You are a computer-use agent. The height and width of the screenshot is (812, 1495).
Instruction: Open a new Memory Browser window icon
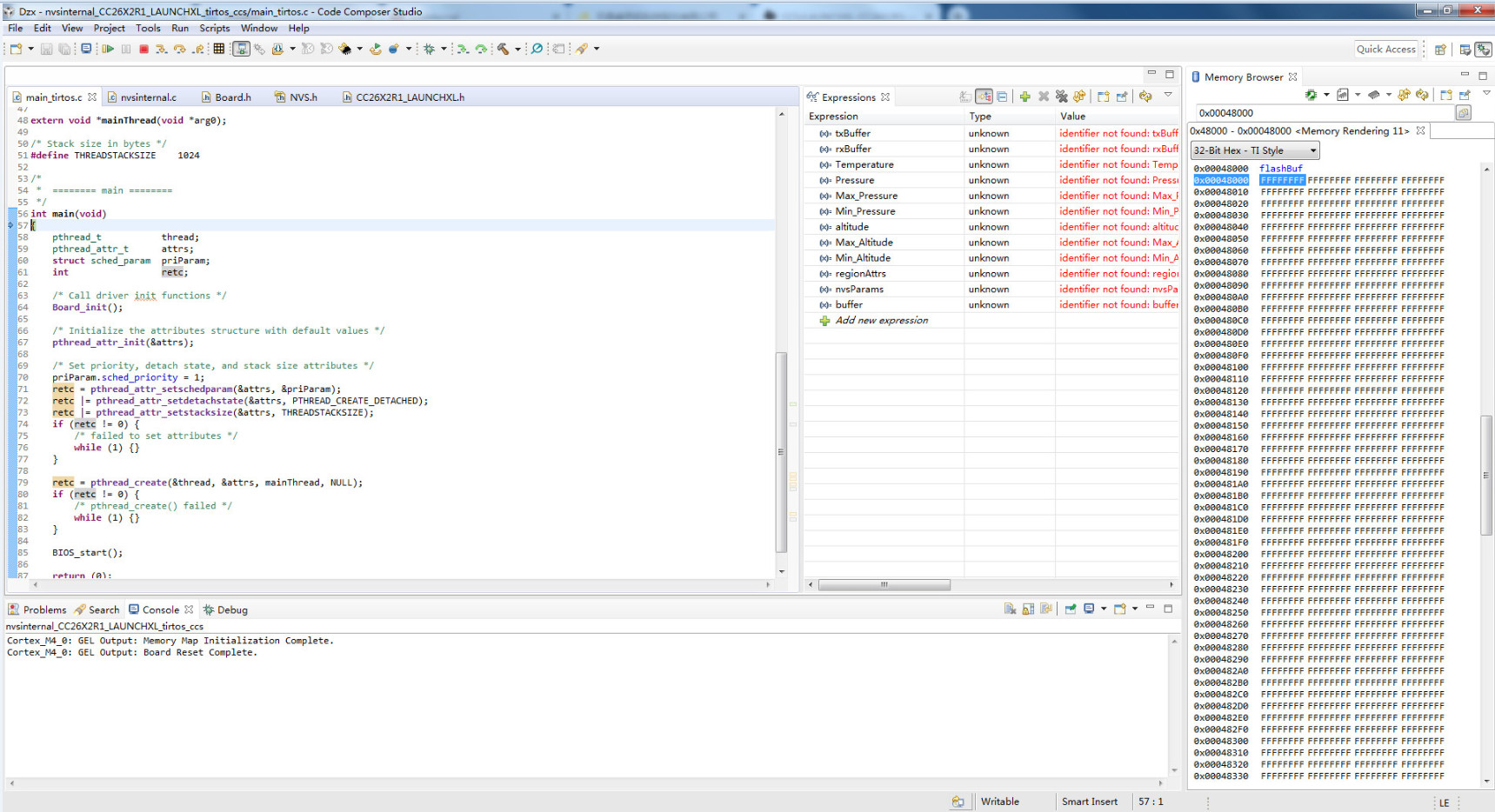tap(1446, 95)
